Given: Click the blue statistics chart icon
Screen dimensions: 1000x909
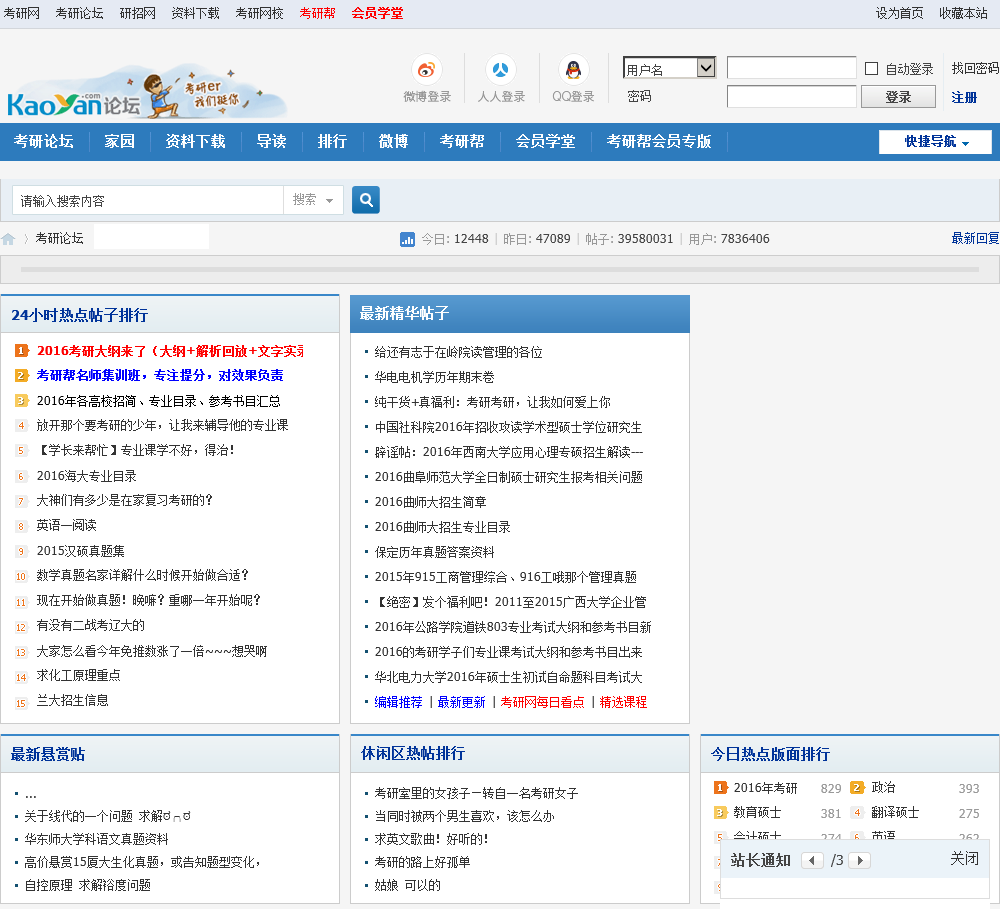Looking at the screenshot, I should click(x=408, y=239).
